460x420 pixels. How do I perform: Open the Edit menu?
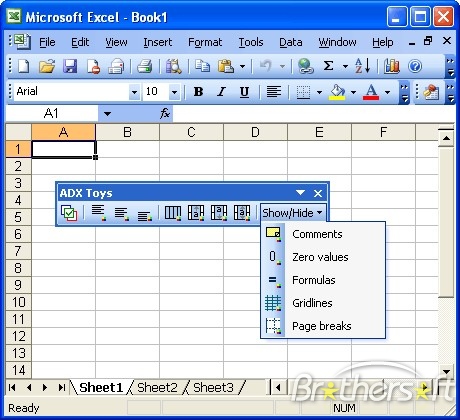(x=80, y=42)
